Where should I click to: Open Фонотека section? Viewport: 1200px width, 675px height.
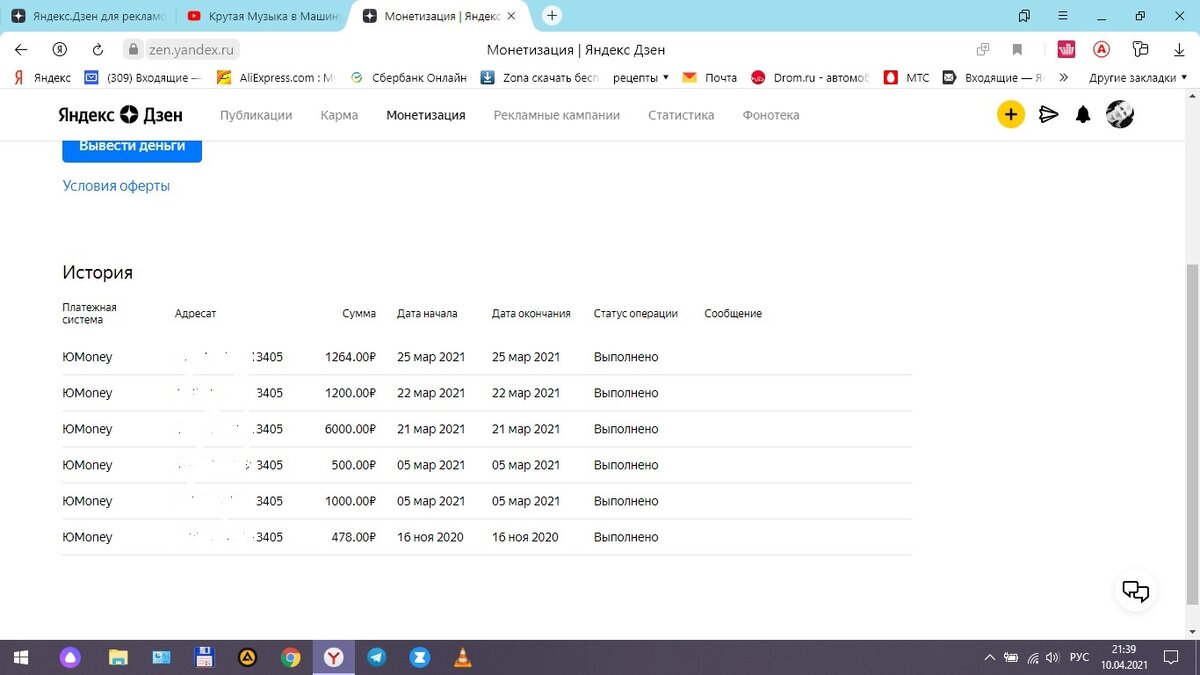[770, 115]
